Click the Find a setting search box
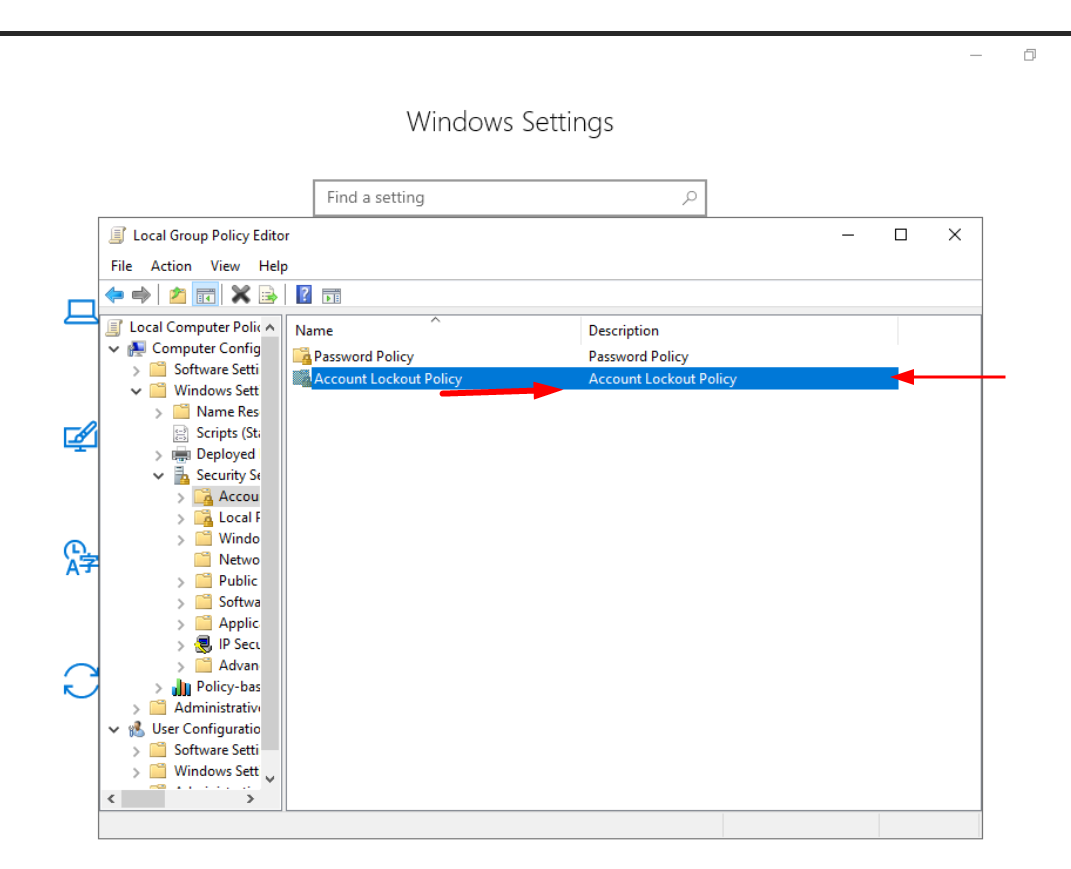1071x869 pixels. point(500,198)
